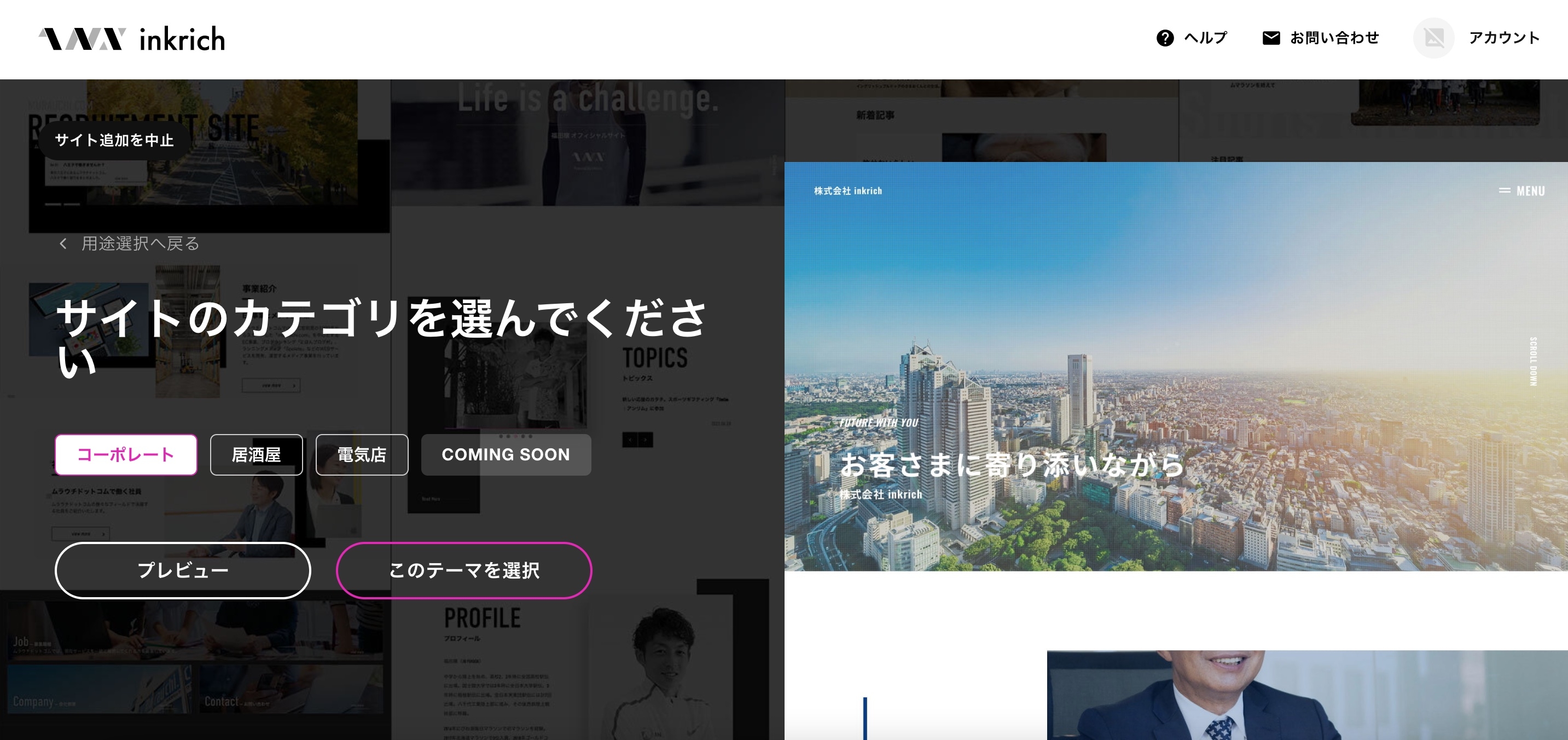Image resolution: width=1568 pixels, height=740 pixels.
Task: Open MENU in the theme preview
Action: (x=1530, y=191)
